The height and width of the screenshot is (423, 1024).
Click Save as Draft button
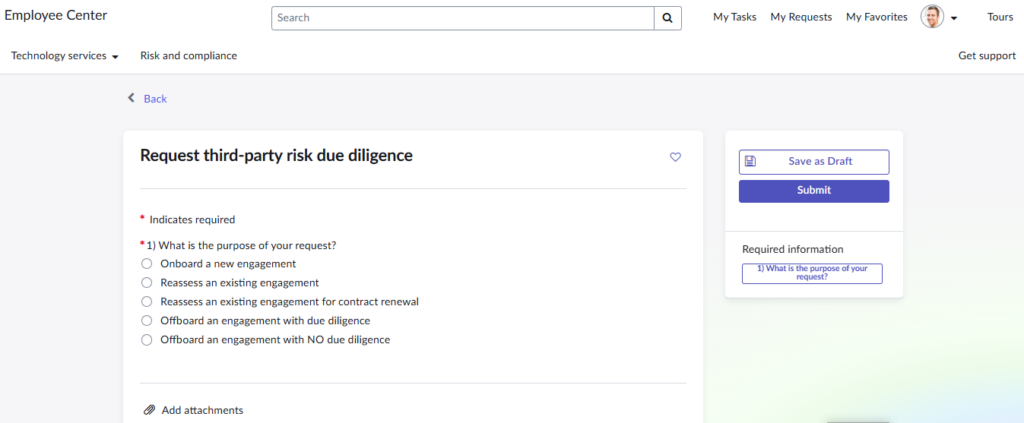813,162
